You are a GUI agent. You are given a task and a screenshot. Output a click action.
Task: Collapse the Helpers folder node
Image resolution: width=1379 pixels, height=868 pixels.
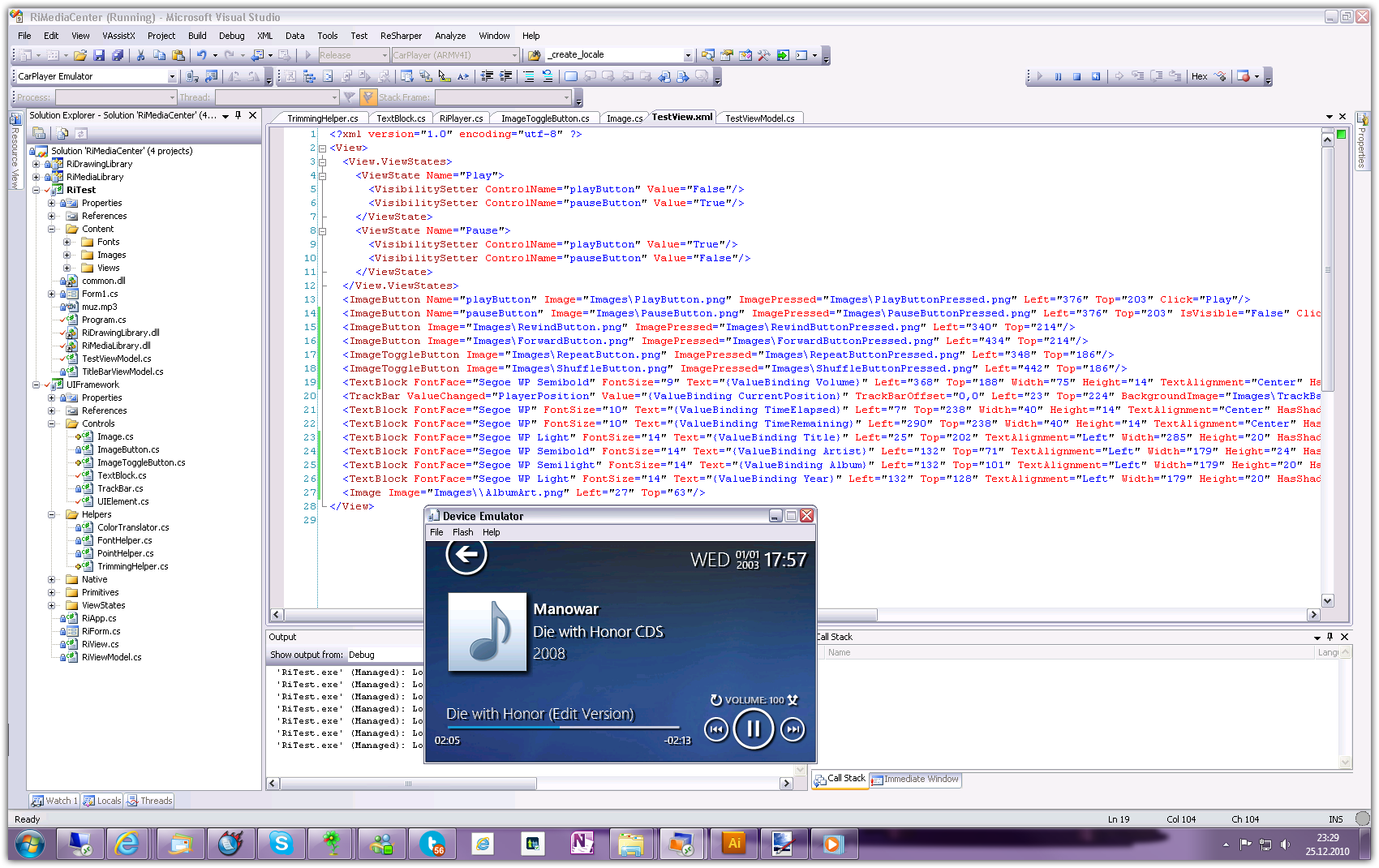click(x=52, y=514)
